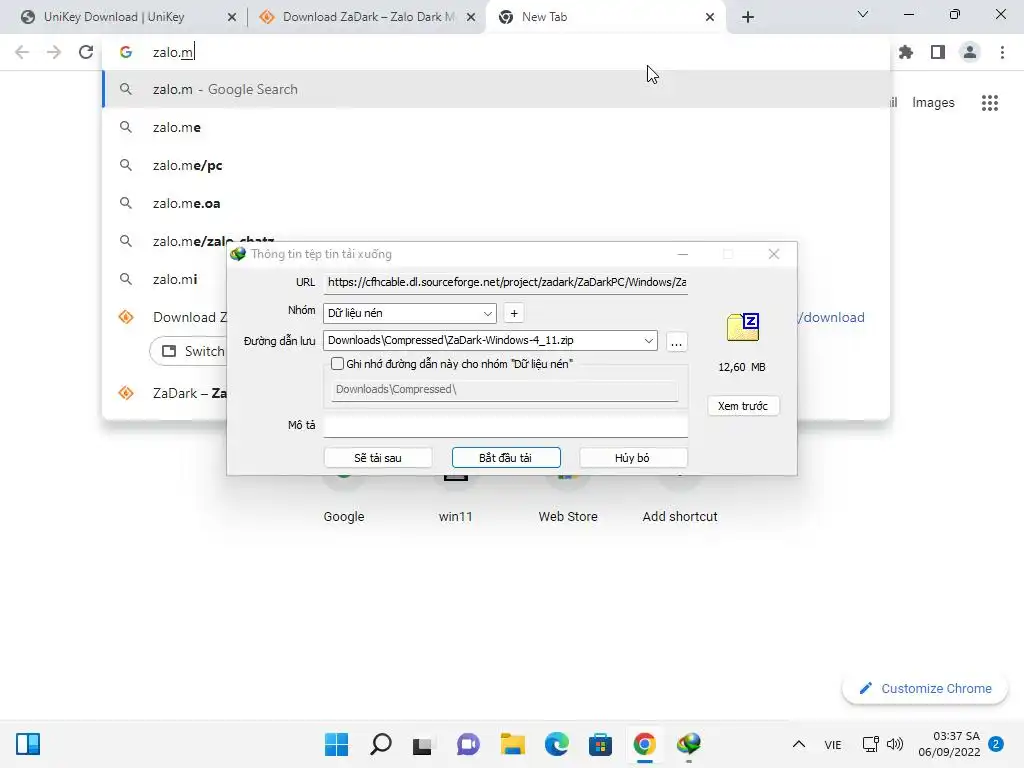The width and height of the screenshot is (1024, 768).
Task: Choose the 'zalo.me.oa' suggestion
Action: click(x=496, y=203)
